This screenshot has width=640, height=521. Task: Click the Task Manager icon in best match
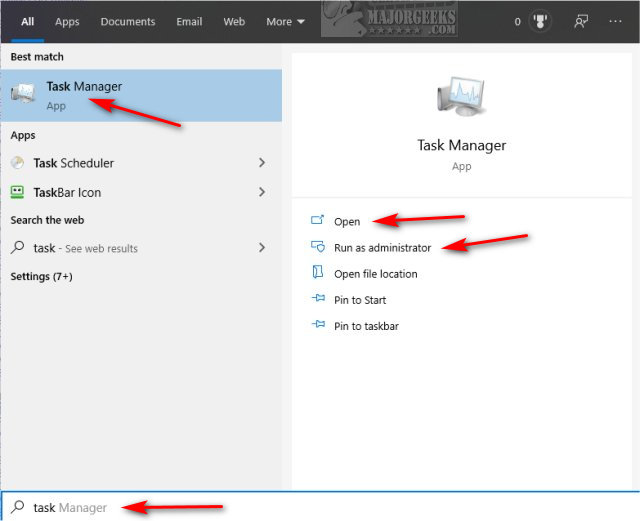pos(23,92)
